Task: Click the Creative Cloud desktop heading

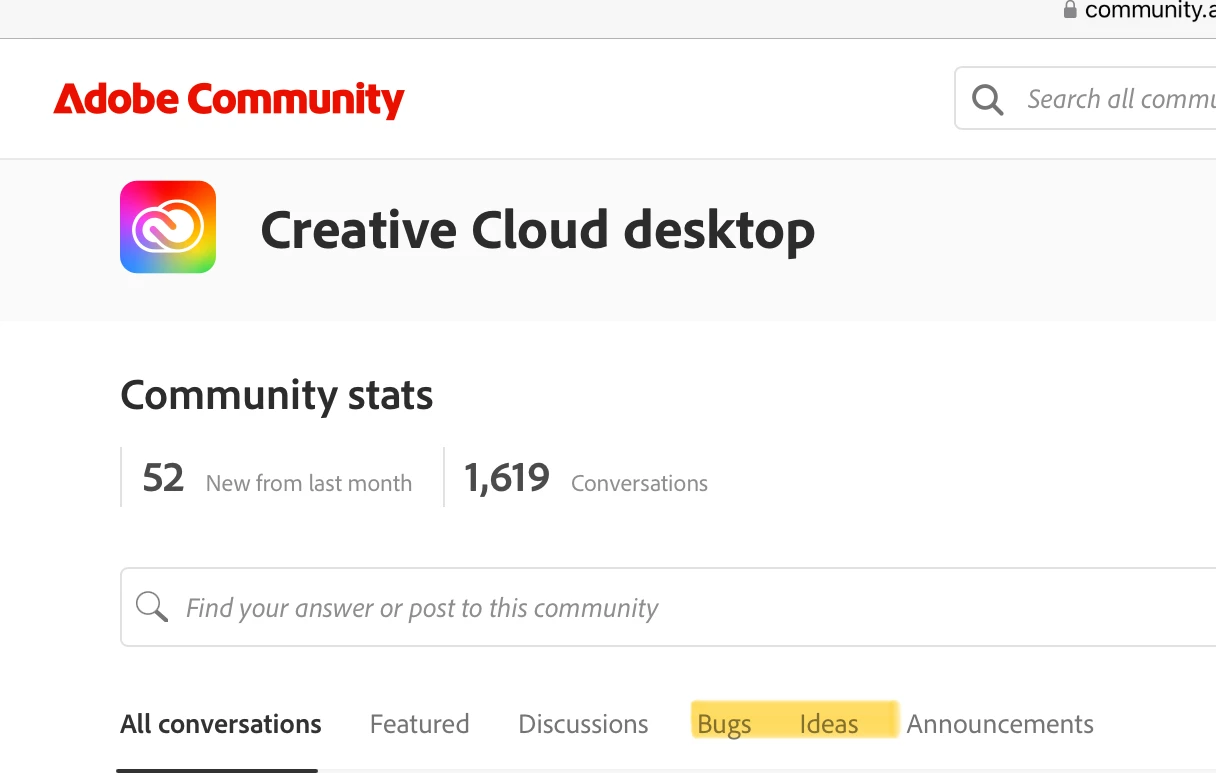Action: pos(538,230)
